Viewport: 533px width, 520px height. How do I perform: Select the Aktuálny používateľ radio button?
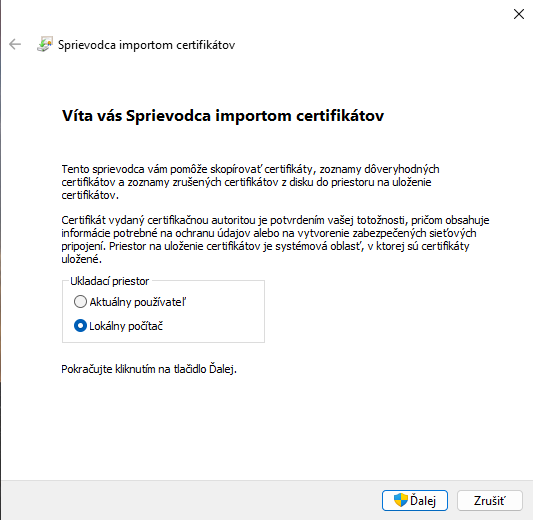(80, 301)
